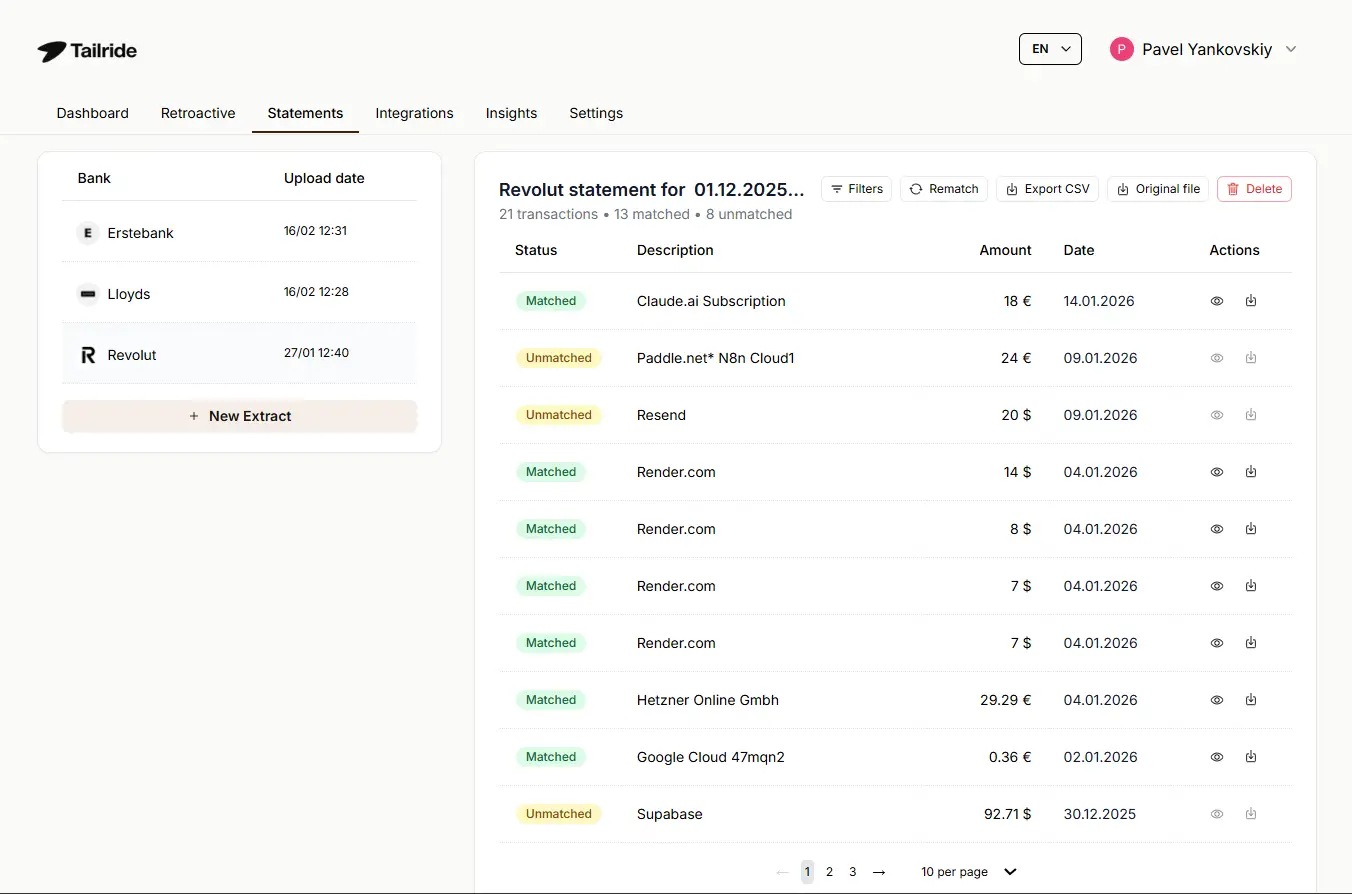Open the Filters button
The image size is (1352, 894).
[857, 189]
